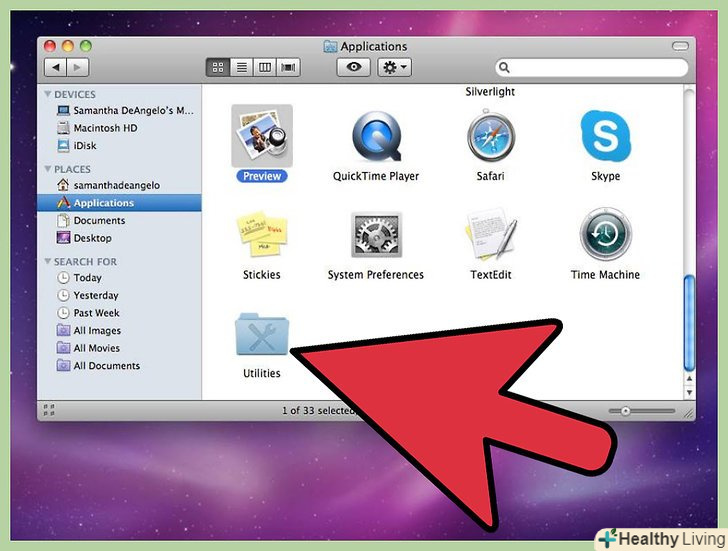Select the Safari compass icon
The image size is (728, 551).
point(491,136)
